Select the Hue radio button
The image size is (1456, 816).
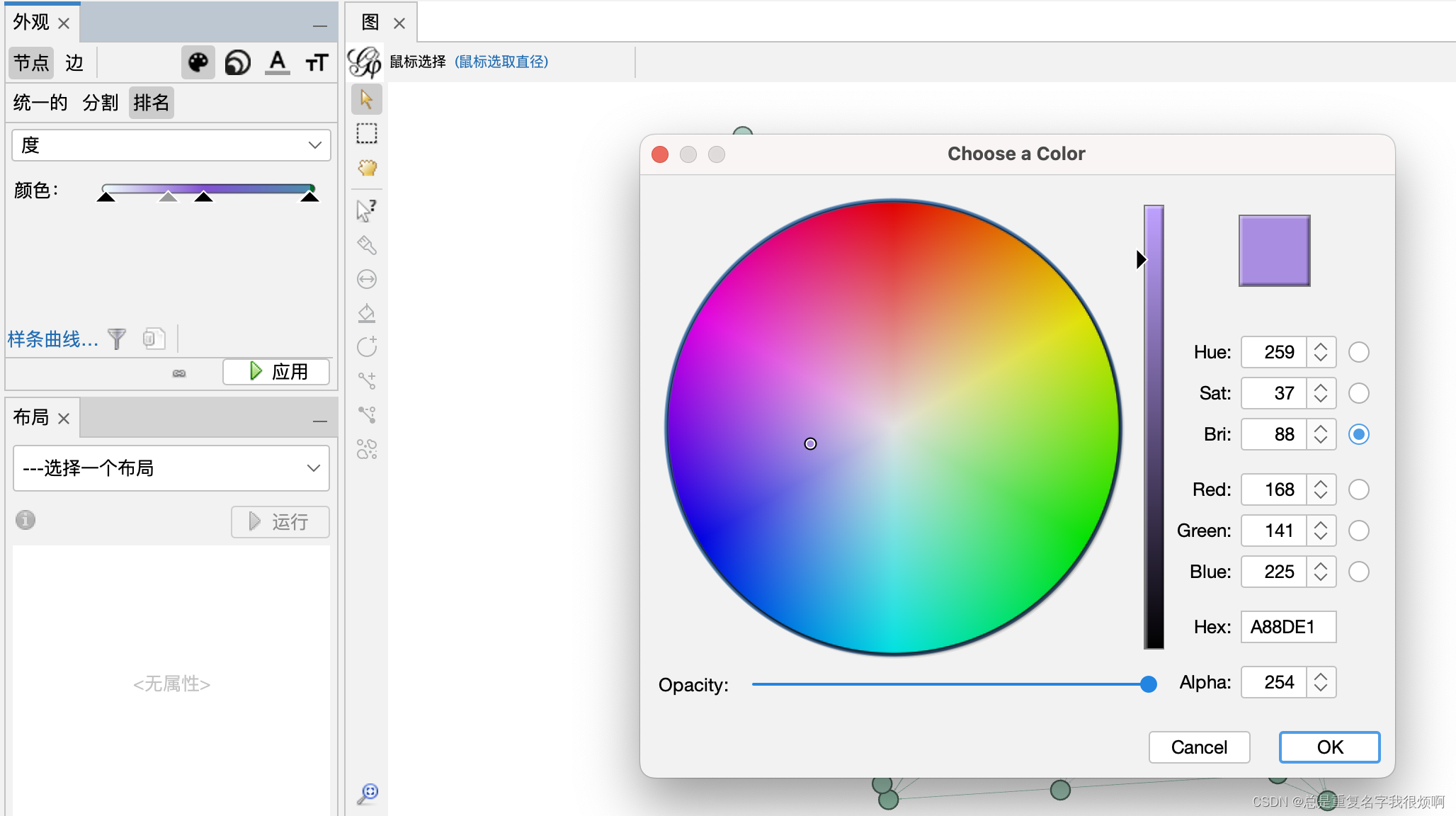pyautogui.click(x=1358, y=352)
